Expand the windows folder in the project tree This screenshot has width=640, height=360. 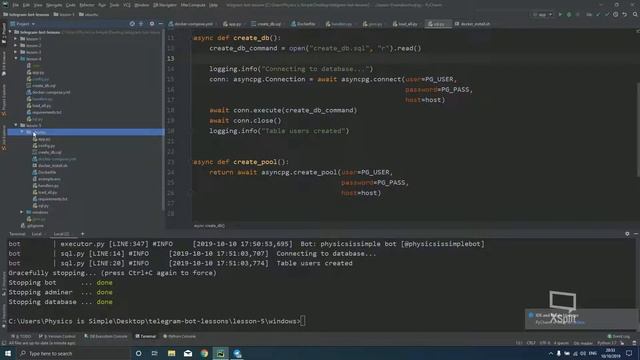(22, 212)
